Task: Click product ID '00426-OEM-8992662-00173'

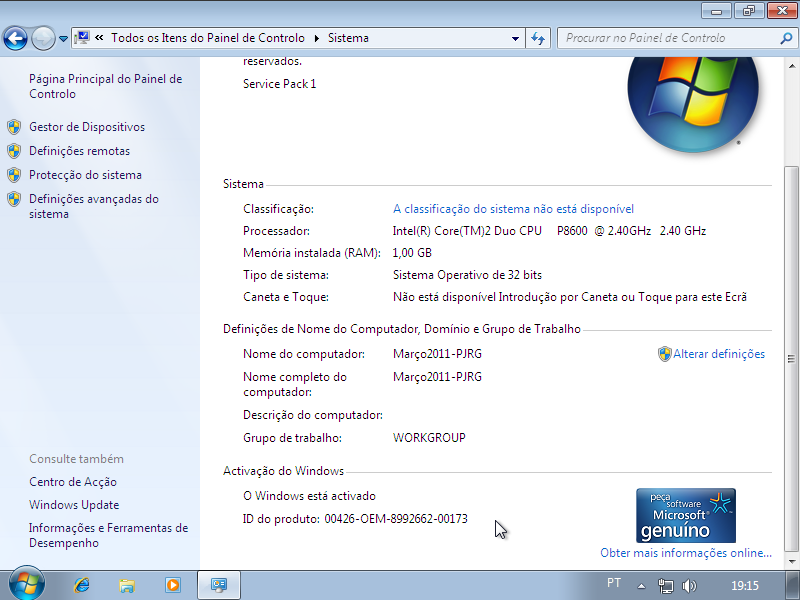Action: [396, 519]
